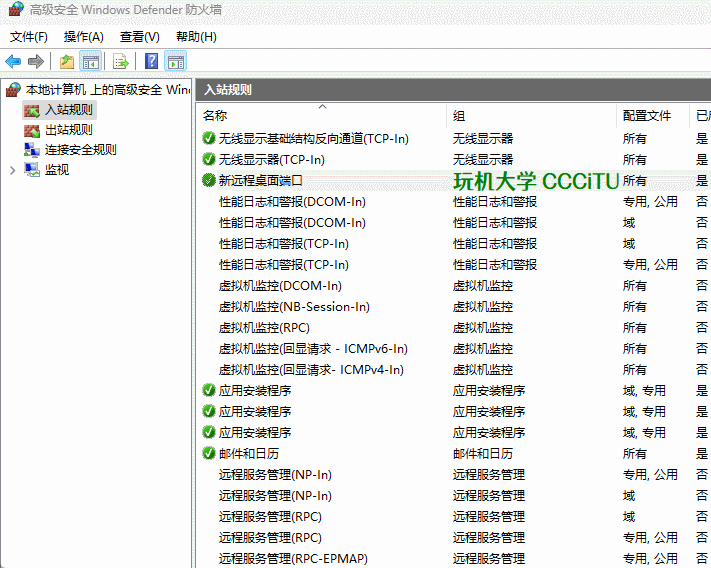Select 连接安全规则 in the tree

pos(80,150)
